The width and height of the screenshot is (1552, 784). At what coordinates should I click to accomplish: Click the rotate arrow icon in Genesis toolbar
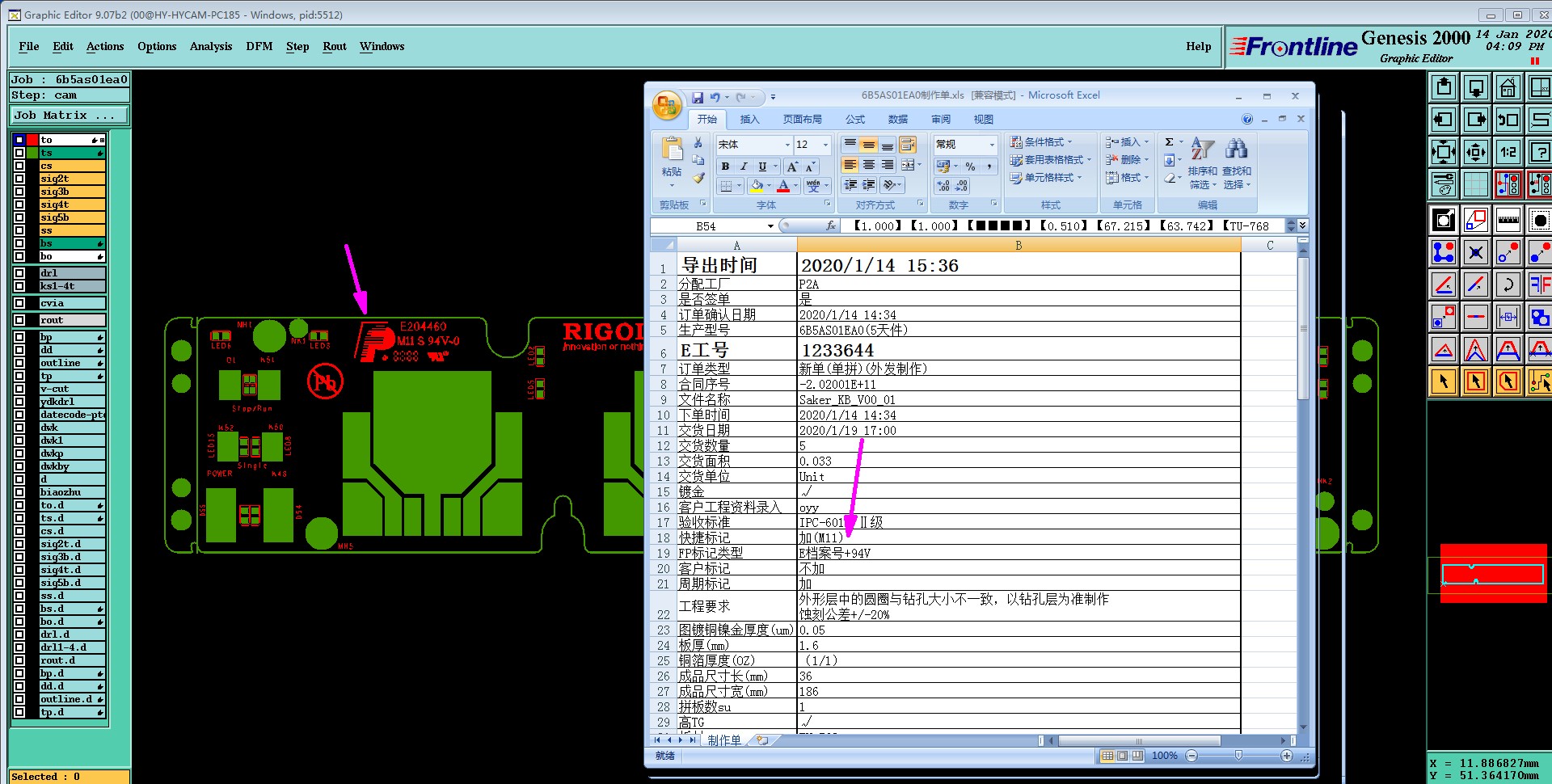[x=1508, y=284]
